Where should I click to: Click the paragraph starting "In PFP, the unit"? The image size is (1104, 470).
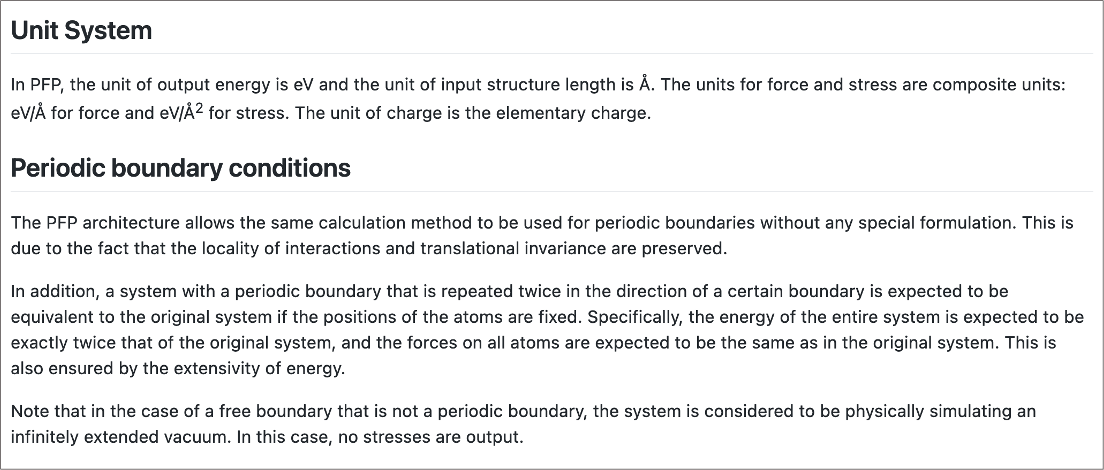click(x=538, y=98)
